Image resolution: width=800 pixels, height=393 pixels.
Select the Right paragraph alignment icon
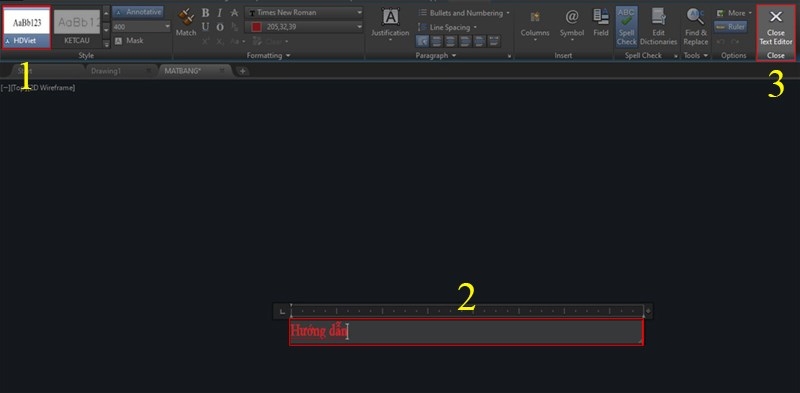point(465,41)
